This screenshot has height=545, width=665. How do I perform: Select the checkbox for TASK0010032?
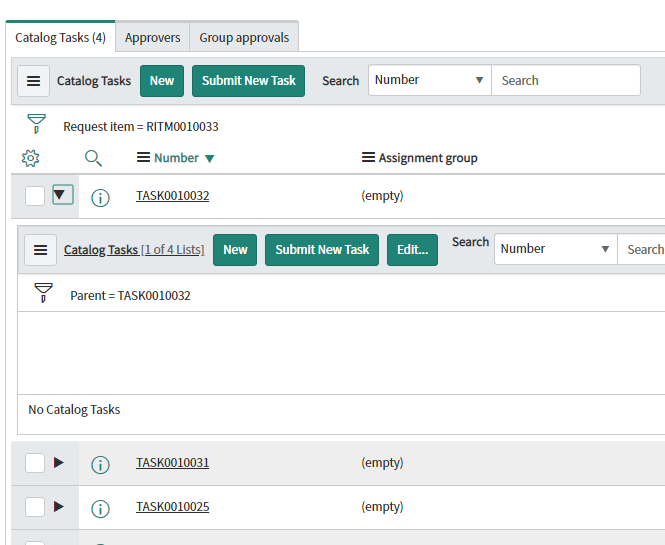[x=35, y=196]
